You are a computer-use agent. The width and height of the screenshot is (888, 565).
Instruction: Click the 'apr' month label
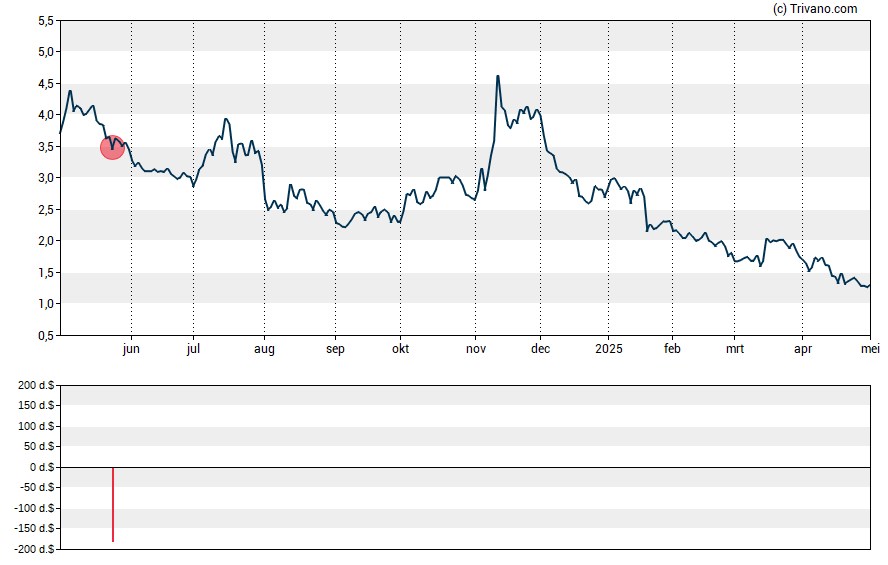click(x=802, y=349)
